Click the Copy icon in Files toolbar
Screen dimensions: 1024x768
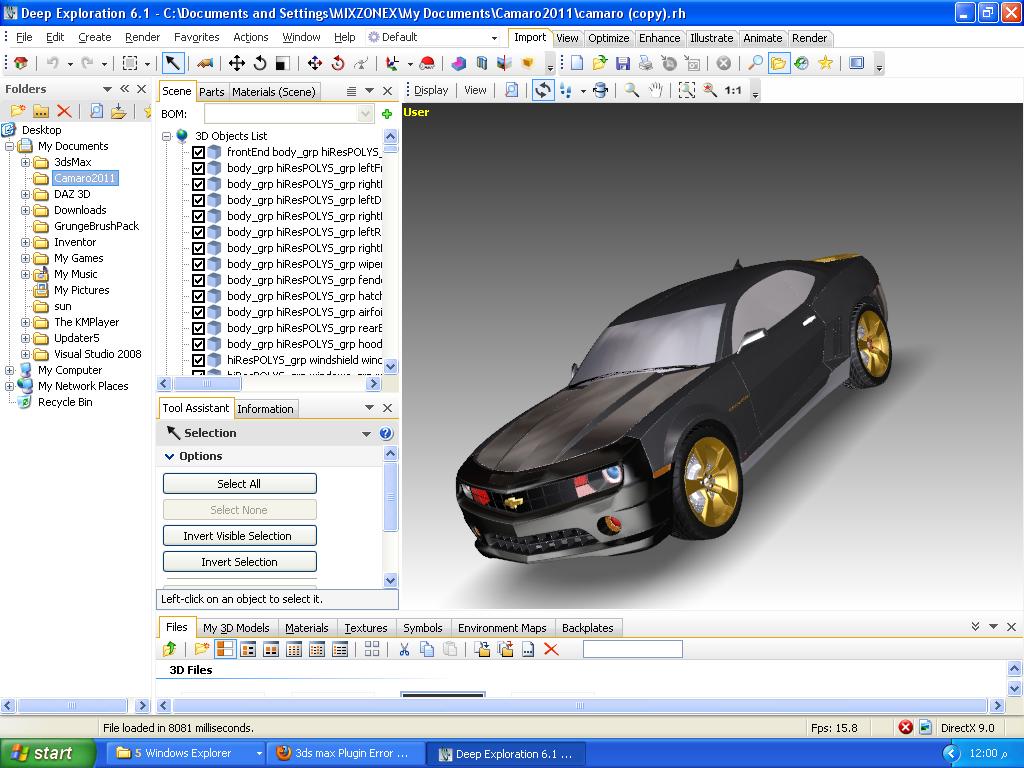click(x=426, y=649)
